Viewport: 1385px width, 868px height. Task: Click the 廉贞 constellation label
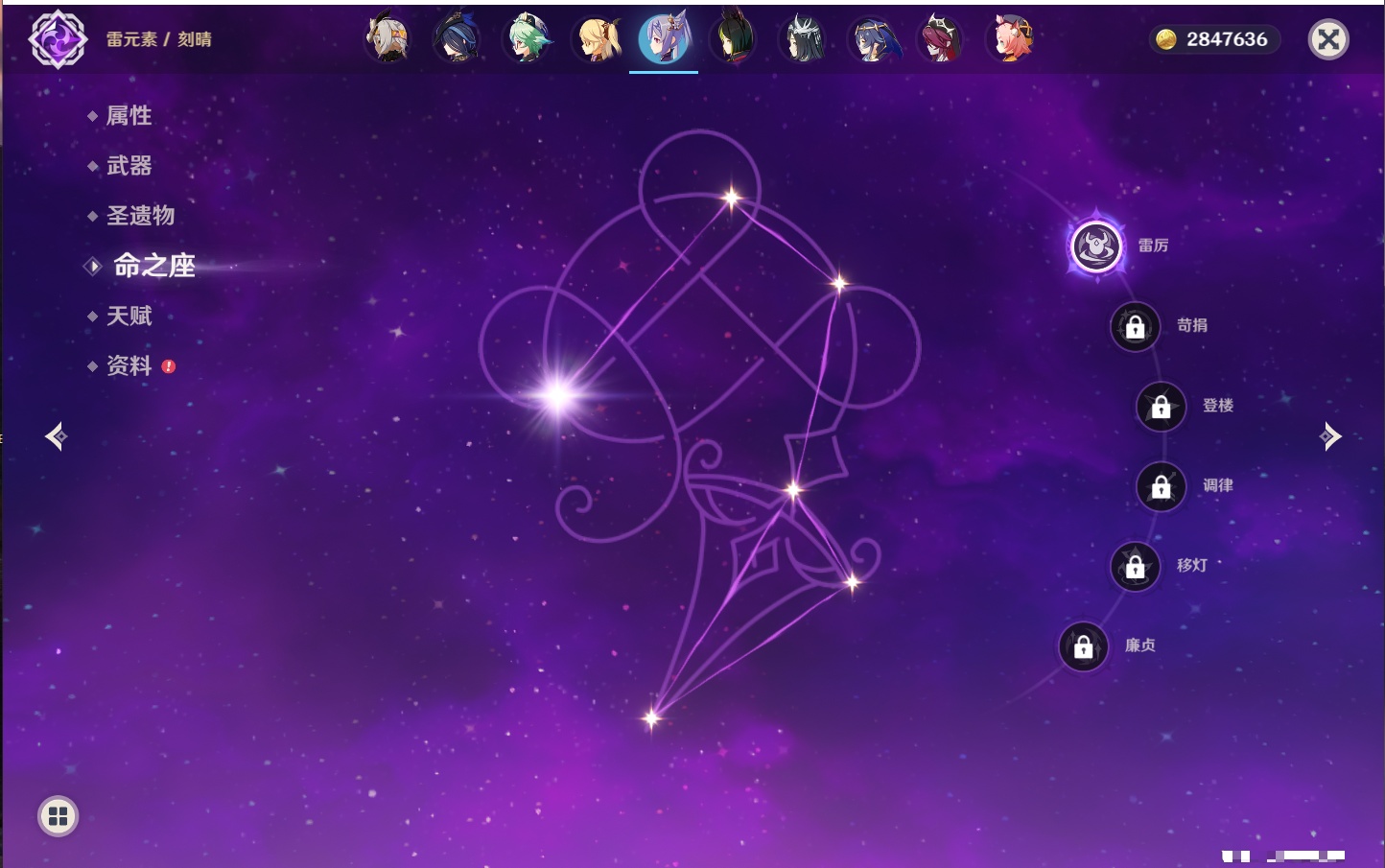(x=1140, y=645)
